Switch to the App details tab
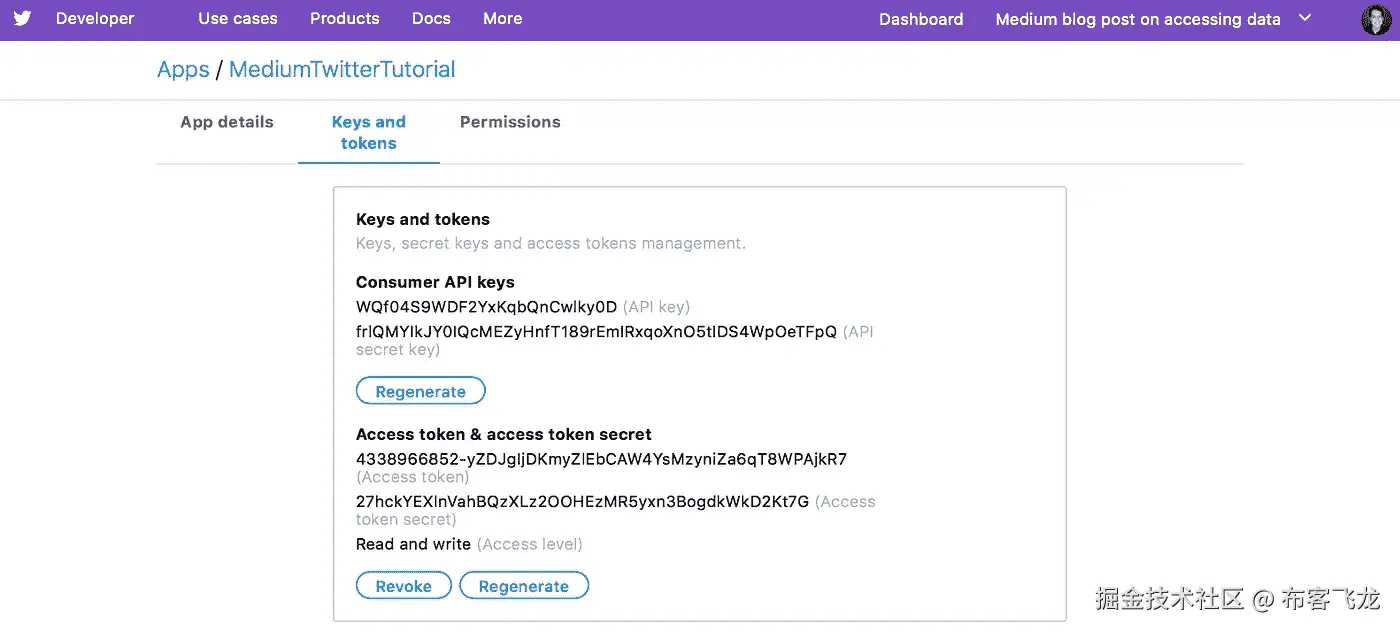This screenshot has height=632, width=1400. pos(227,122)
